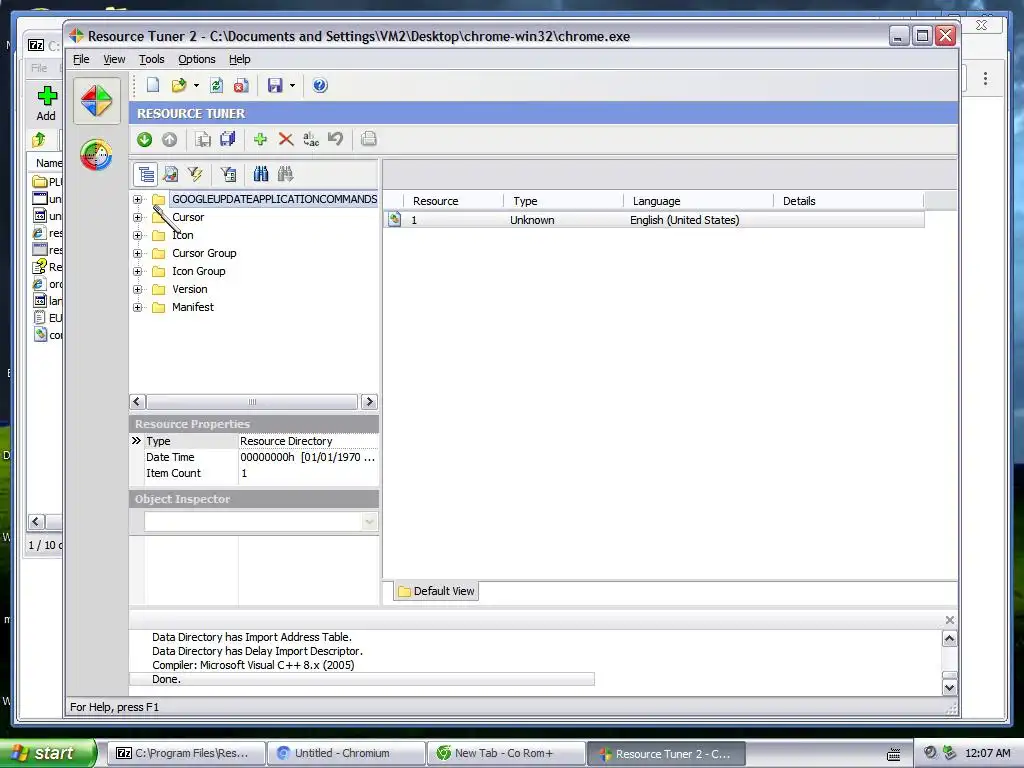The width and height of the screenshot is (1024, 768).
Task: Click the Save floppy disk icon
Action: click(x=275, y=85)
